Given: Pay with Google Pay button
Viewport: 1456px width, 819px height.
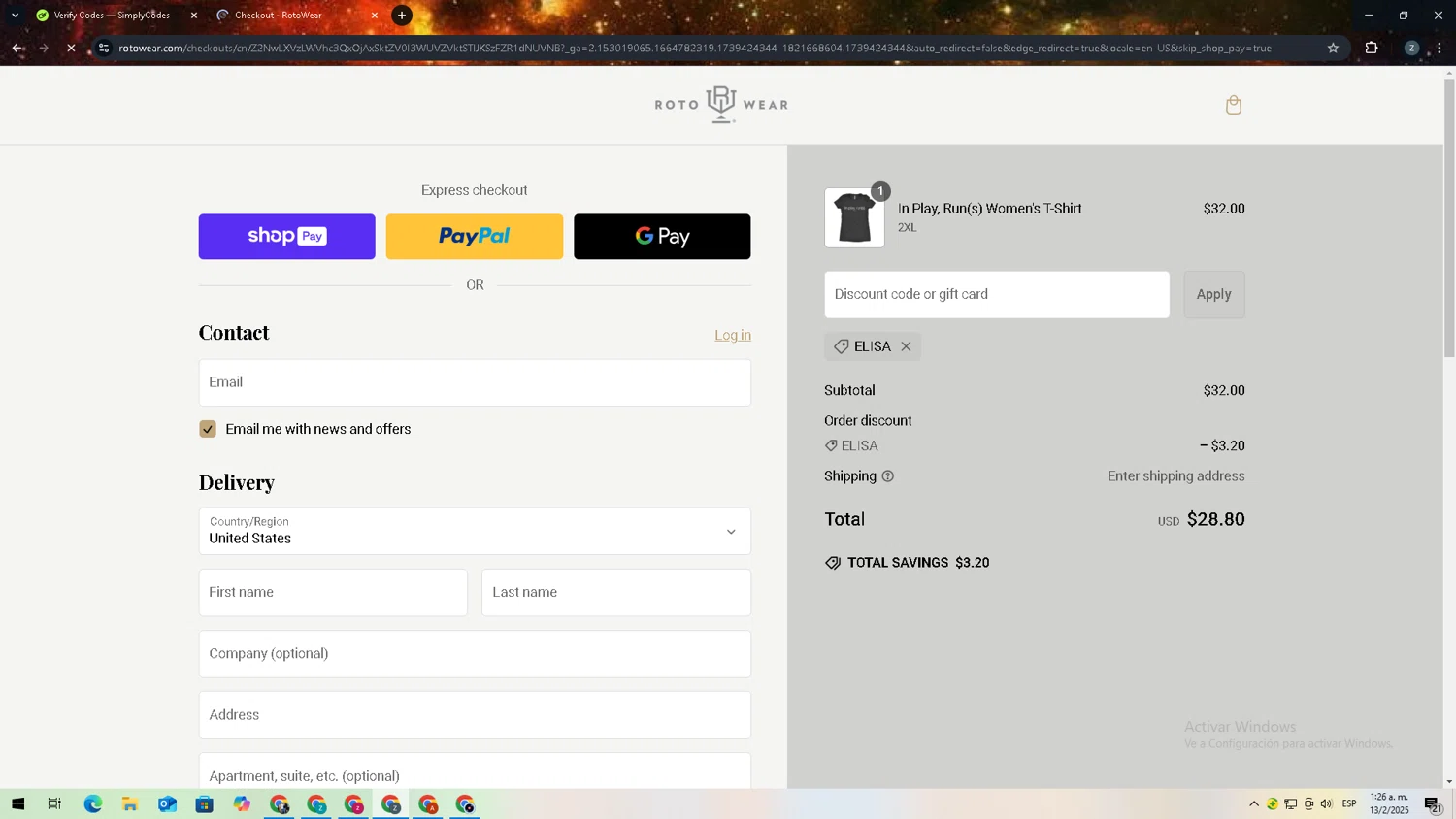Looking at the screenshot, I should [662, 236].
